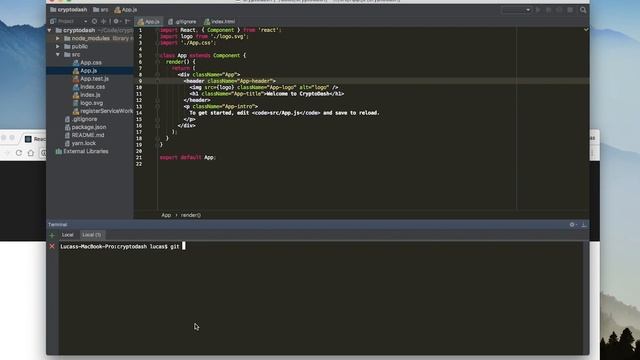Expand the node_modules folder

(58, 38)
